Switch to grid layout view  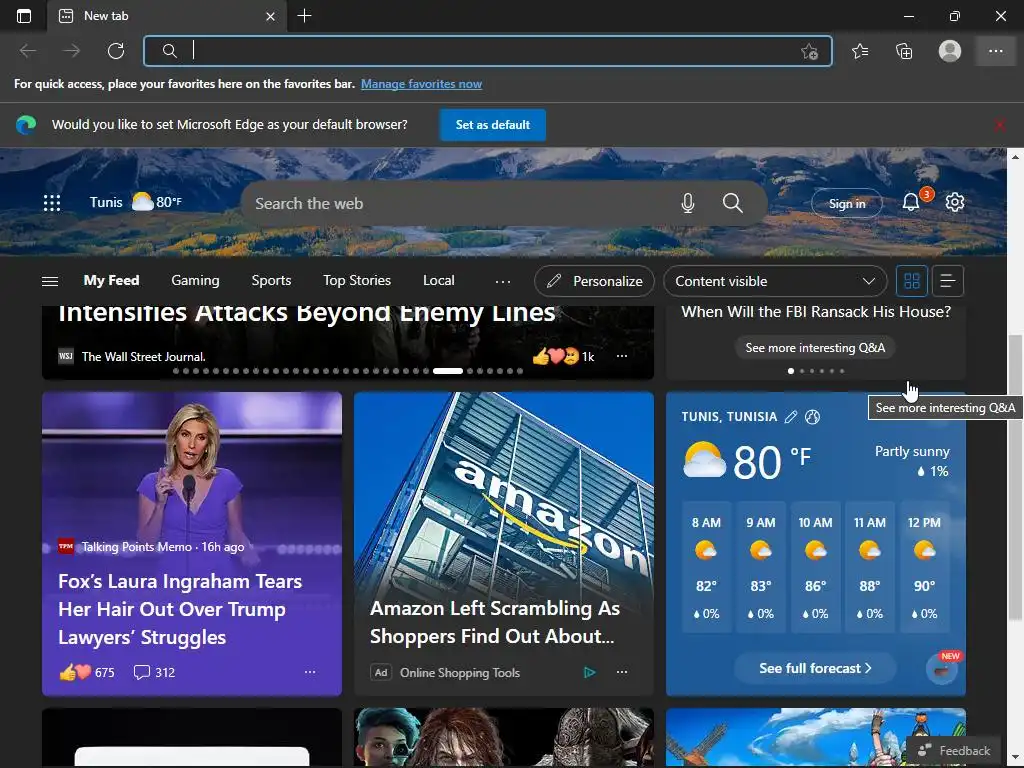912,281
